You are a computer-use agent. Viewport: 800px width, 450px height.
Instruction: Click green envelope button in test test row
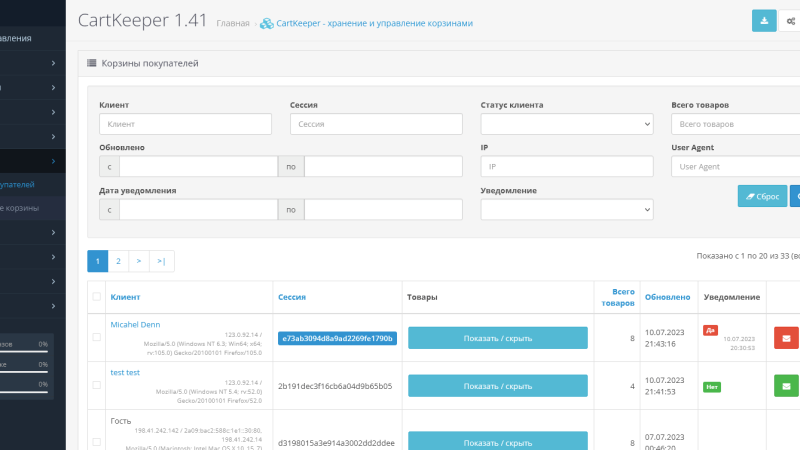(786, 386)
